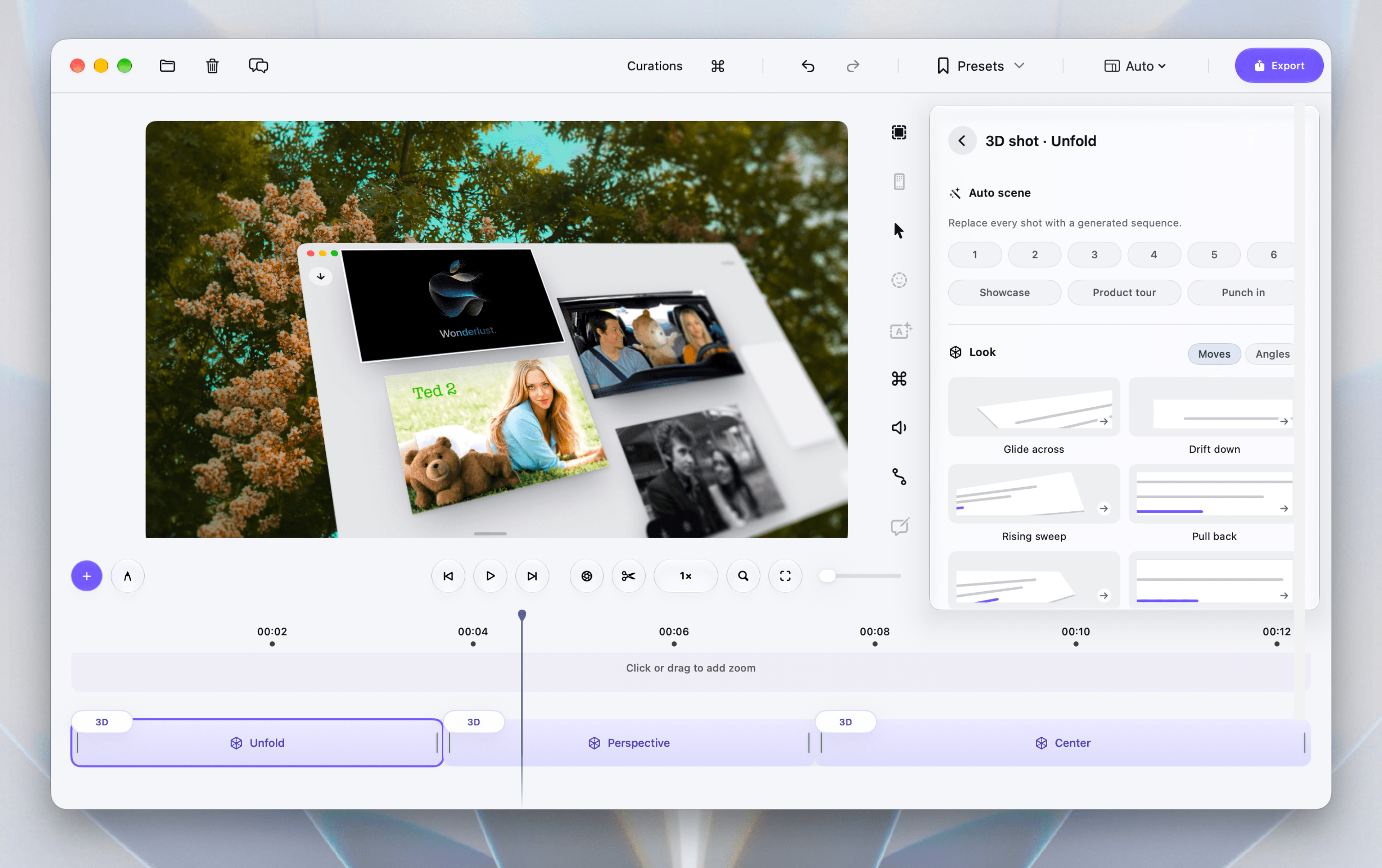Click the trash delete icon
This screenshot has width=1382, height=868.
(x=212, y=66)
